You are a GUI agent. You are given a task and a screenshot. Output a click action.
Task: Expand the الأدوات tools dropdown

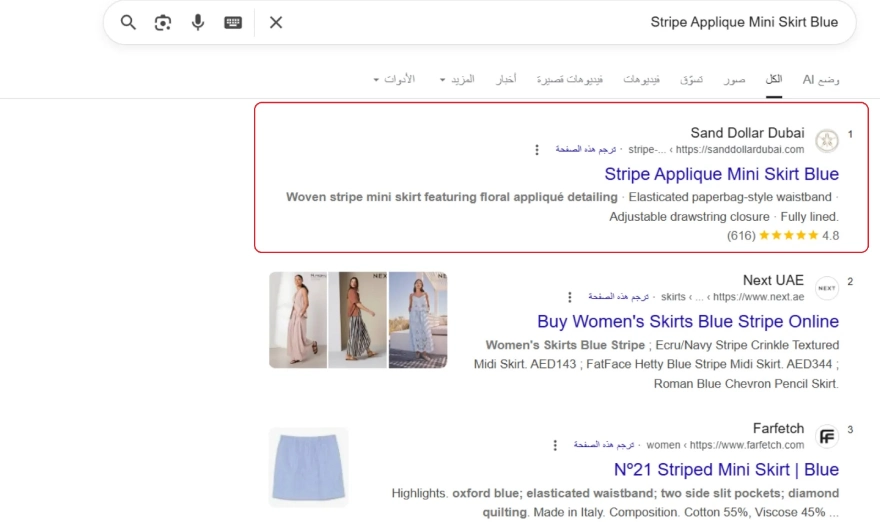click(394, 79)
